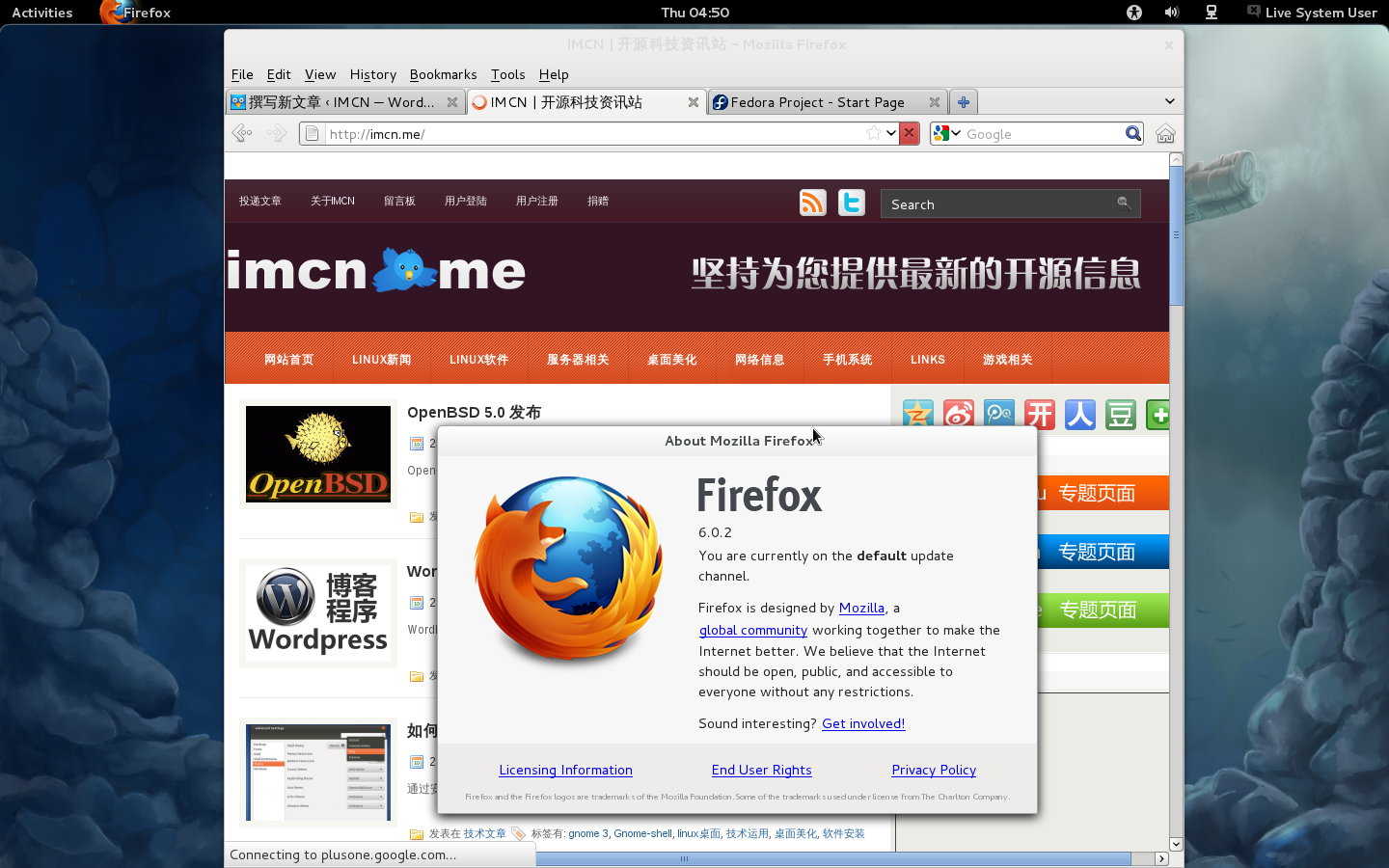Click the imcn.me bird logo
1389x868 pixels.
[x=403, y=271]
